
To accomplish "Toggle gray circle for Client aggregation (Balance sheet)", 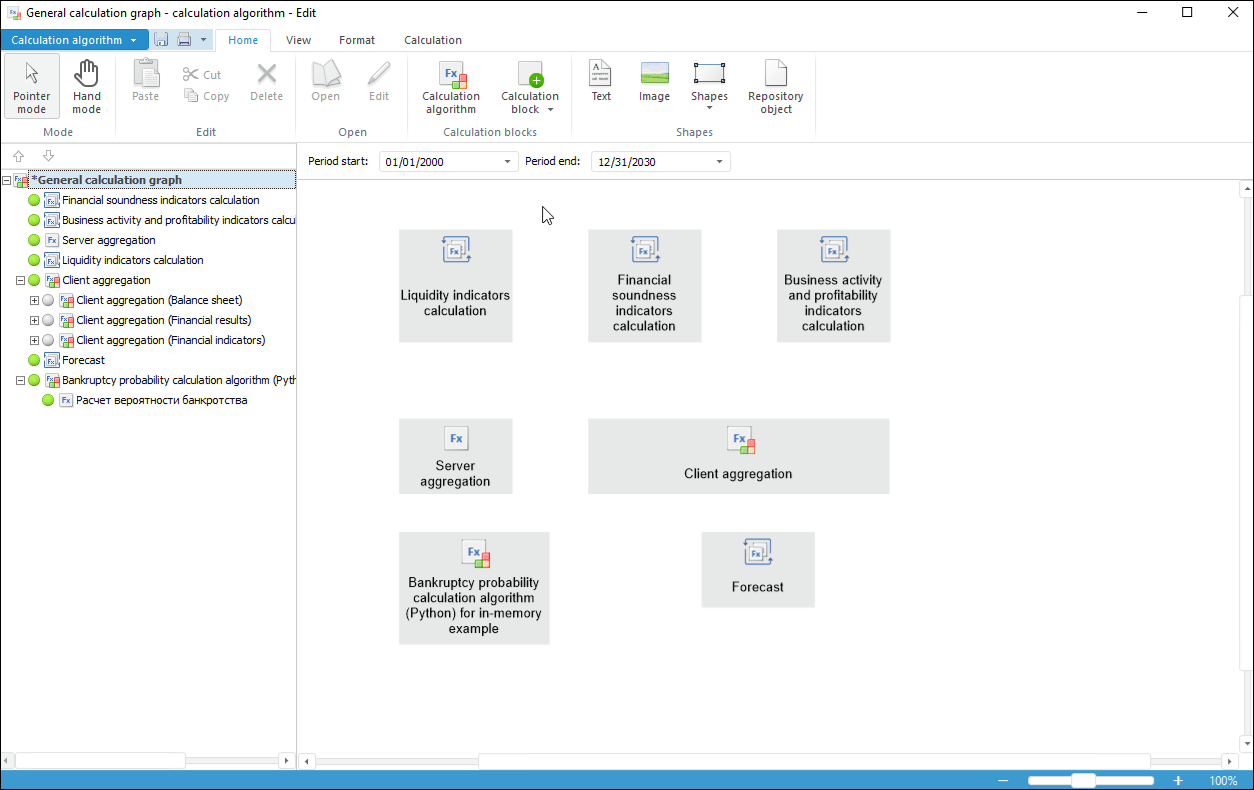I will [x=48, y=300].
